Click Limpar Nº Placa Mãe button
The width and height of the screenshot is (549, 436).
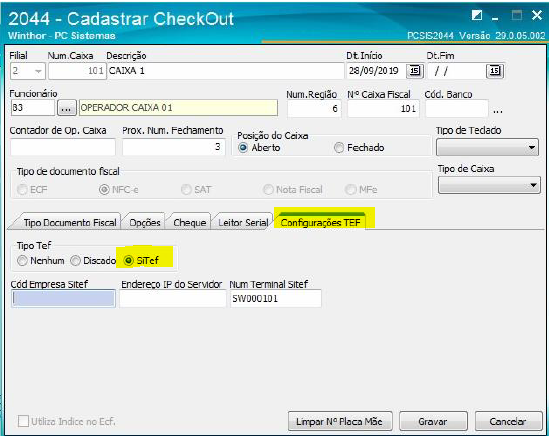(340, 421)
